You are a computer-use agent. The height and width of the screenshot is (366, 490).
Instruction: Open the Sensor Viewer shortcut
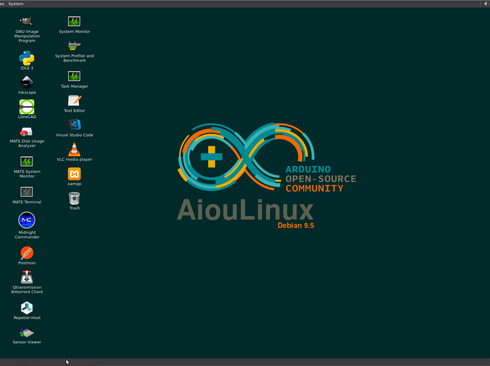pos(27,332)
